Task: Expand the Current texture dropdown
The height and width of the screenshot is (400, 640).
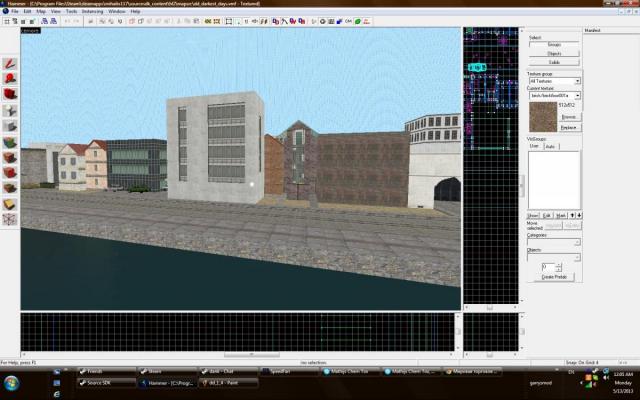Action: 554,95
